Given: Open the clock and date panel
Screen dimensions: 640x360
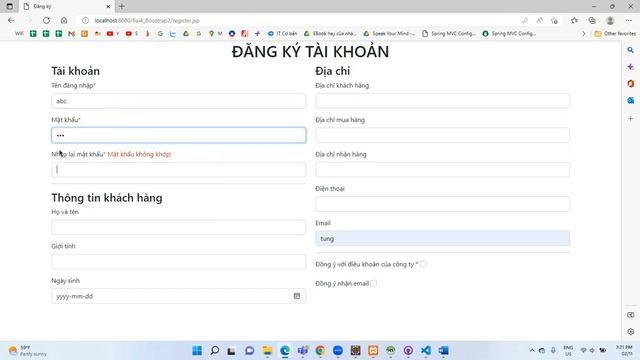Looking at the screenshot, I should (x=624, y=351).
